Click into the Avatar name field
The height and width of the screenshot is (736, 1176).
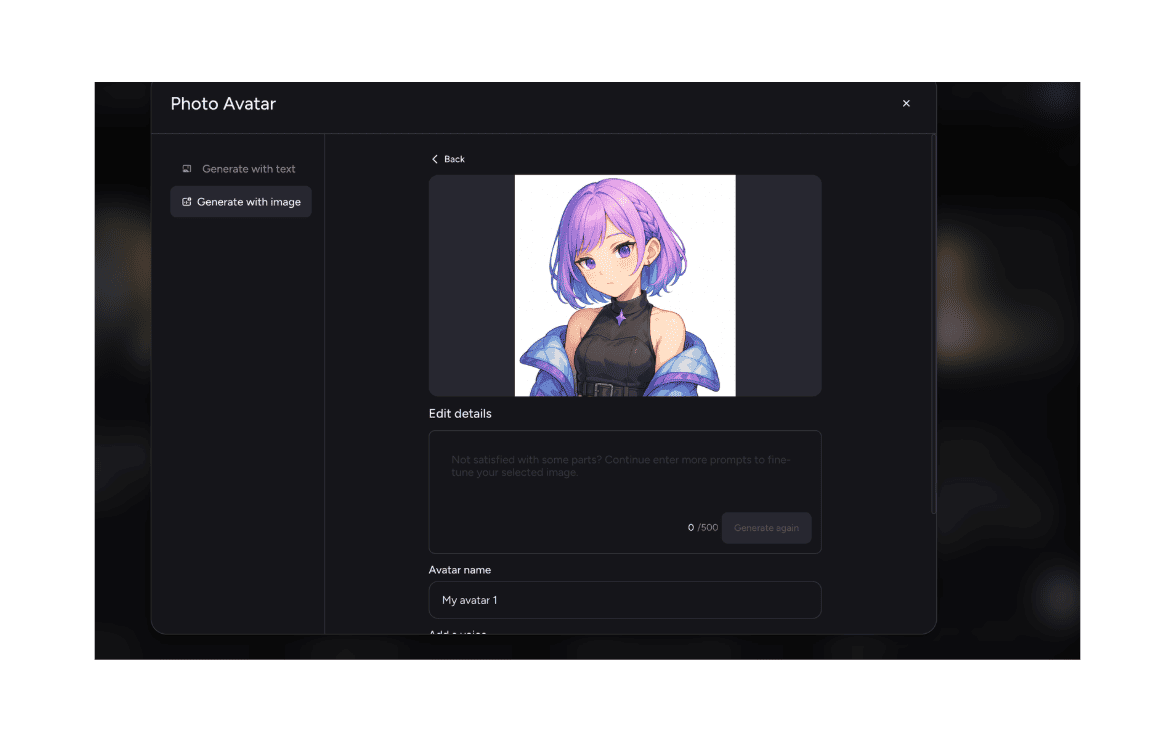coord(624,600)
